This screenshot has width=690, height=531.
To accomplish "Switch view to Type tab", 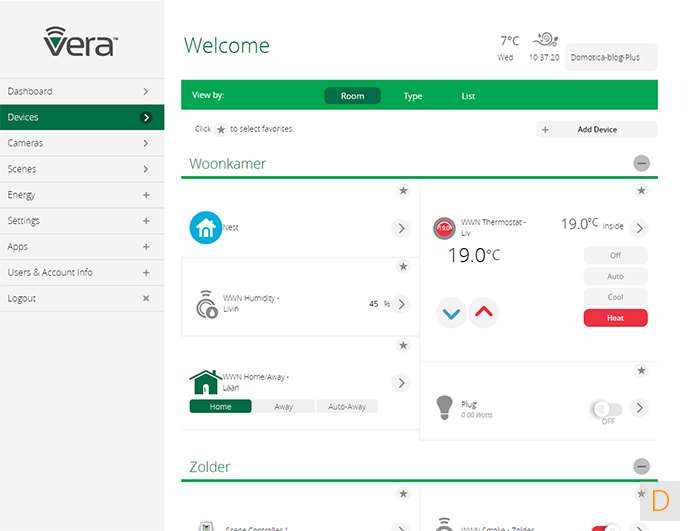I will [413, 96].
